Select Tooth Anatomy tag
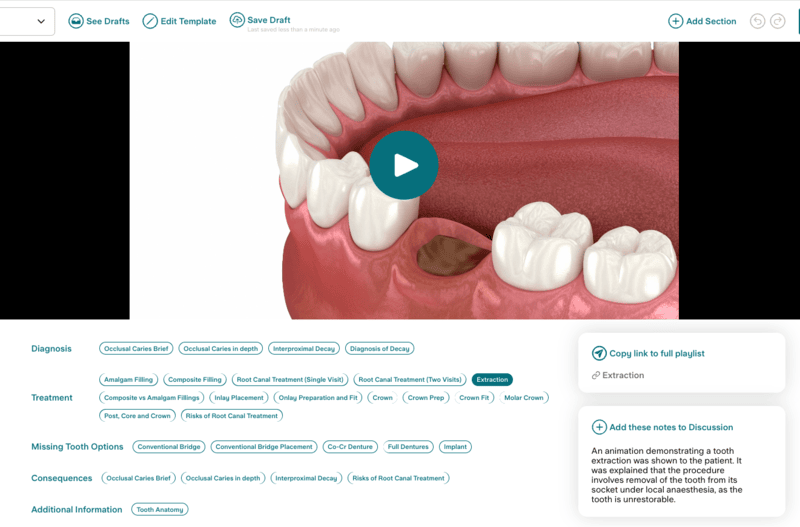Image resolution: width=800 pixels, height=527 pixels. tap(160, 509)
